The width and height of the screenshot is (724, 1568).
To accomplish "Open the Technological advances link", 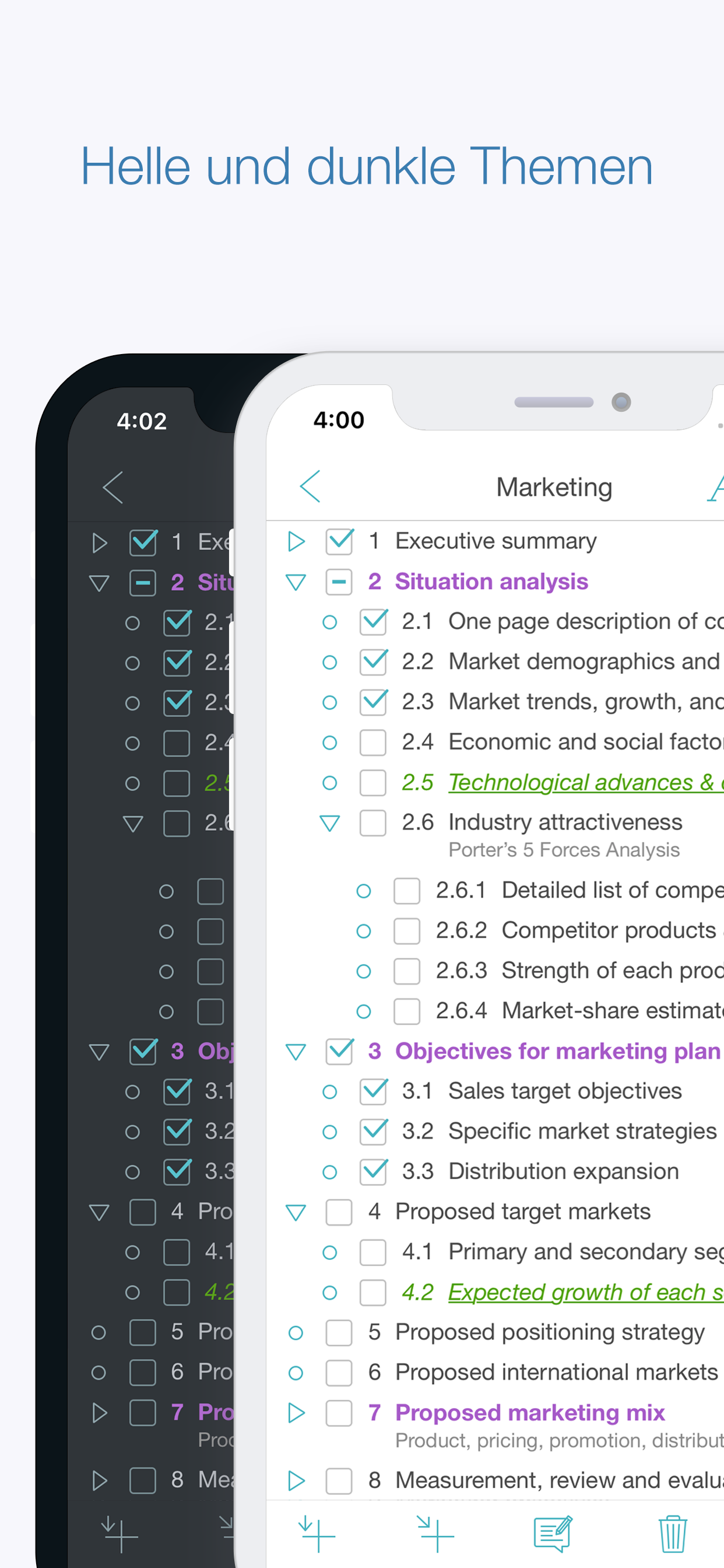I will (x=581, y=783).
